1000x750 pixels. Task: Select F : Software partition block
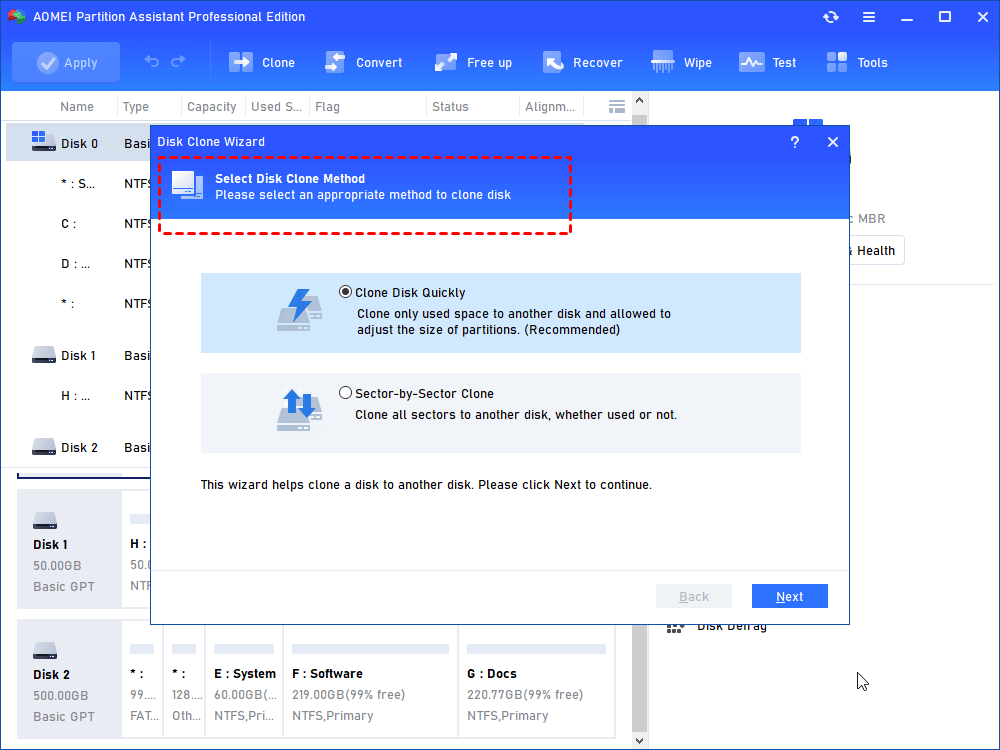coord(371,680)
